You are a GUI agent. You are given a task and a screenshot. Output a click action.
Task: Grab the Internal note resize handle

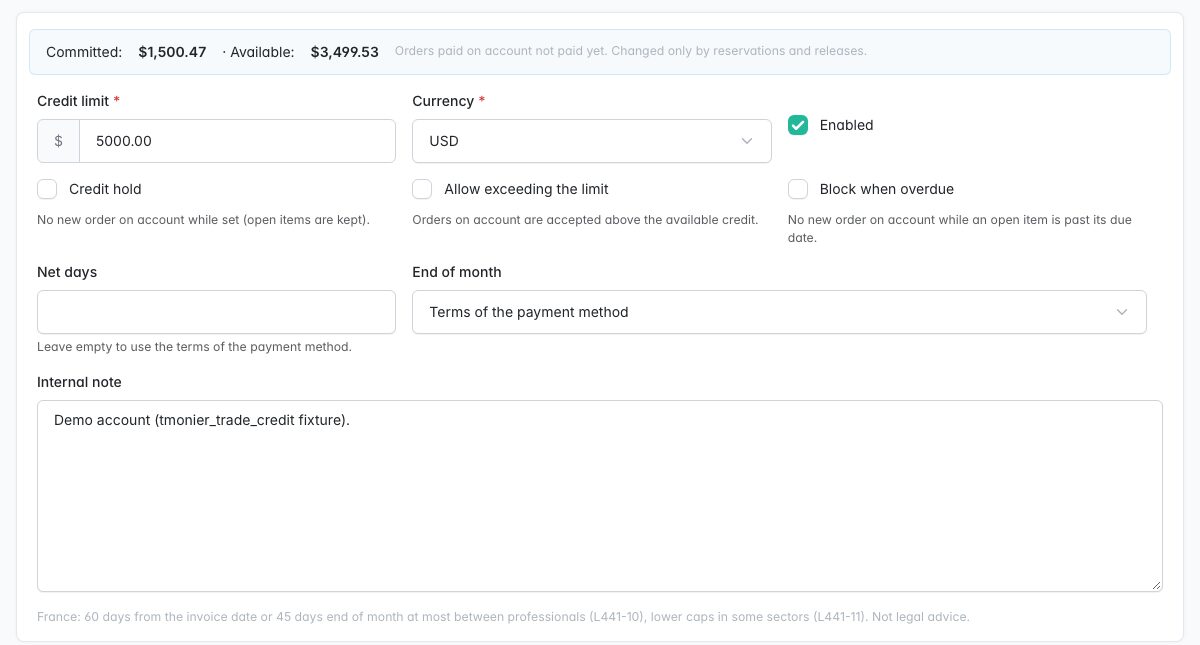coord(1156,585)
